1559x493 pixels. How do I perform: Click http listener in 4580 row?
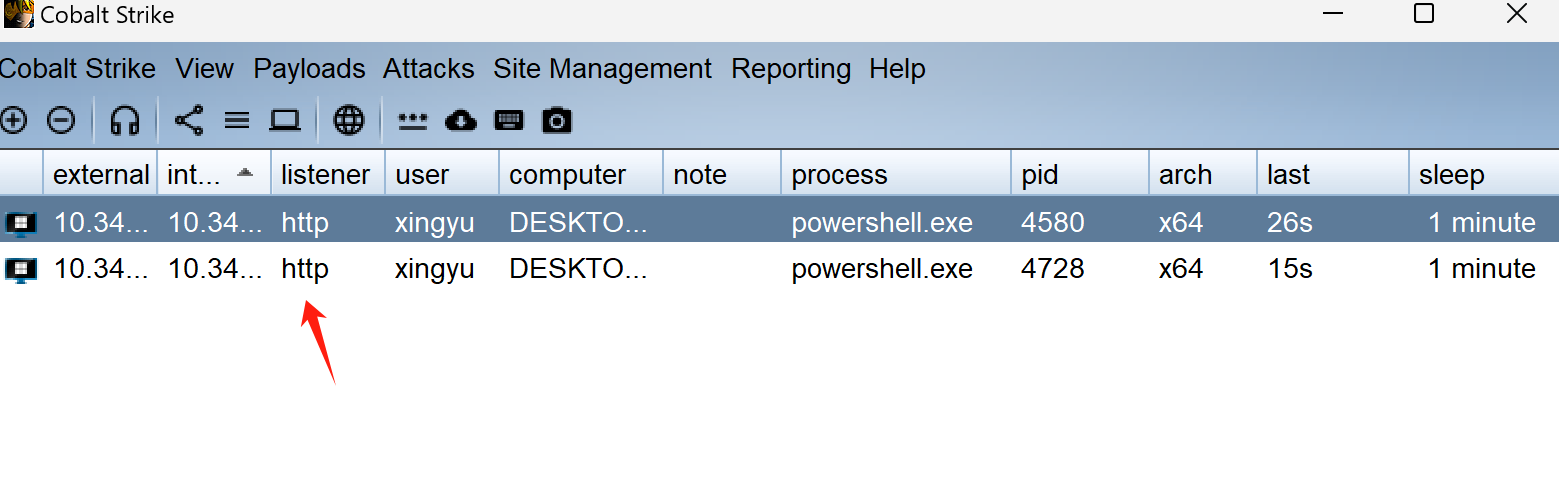(x=305, y=223)
